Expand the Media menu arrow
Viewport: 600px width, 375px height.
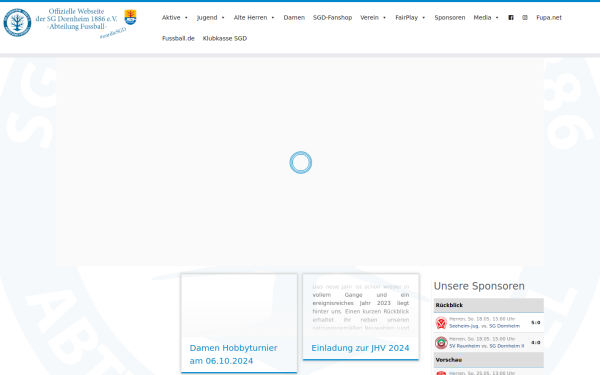click(x=497, y=18)
